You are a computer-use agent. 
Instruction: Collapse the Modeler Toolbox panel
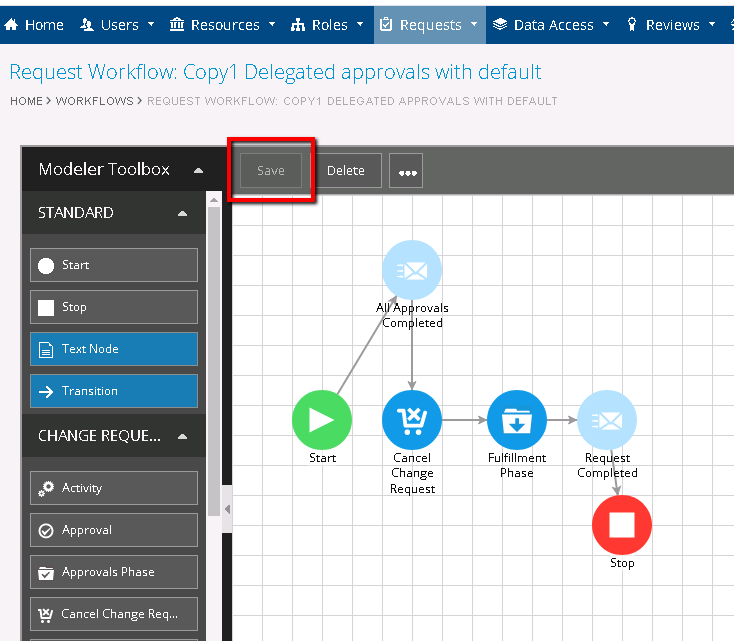[199, 170]
